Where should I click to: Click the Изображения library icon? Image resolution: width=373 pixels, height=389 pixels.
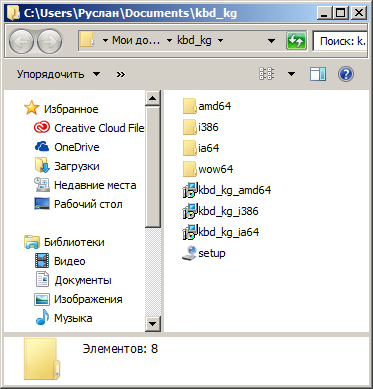pyautogui.click(x=42, y=299)
